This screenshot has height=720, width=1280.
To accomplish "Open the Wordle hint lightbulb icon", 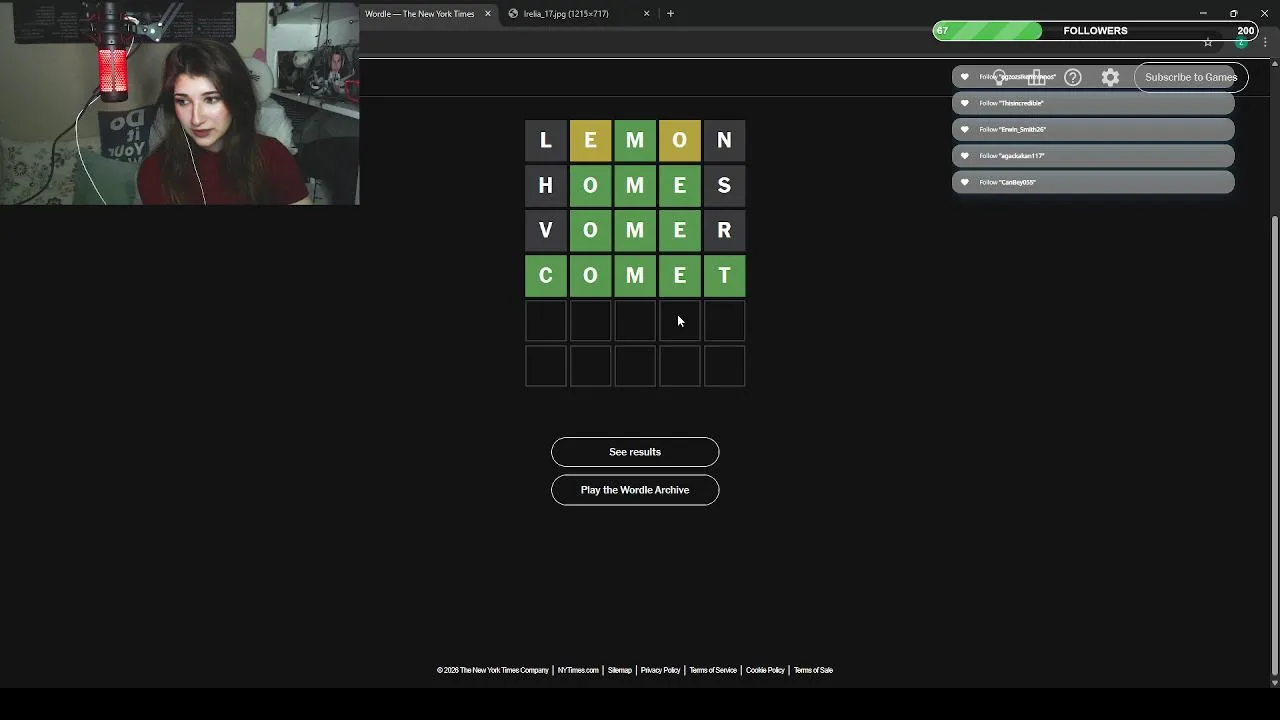I will 1000,77.
